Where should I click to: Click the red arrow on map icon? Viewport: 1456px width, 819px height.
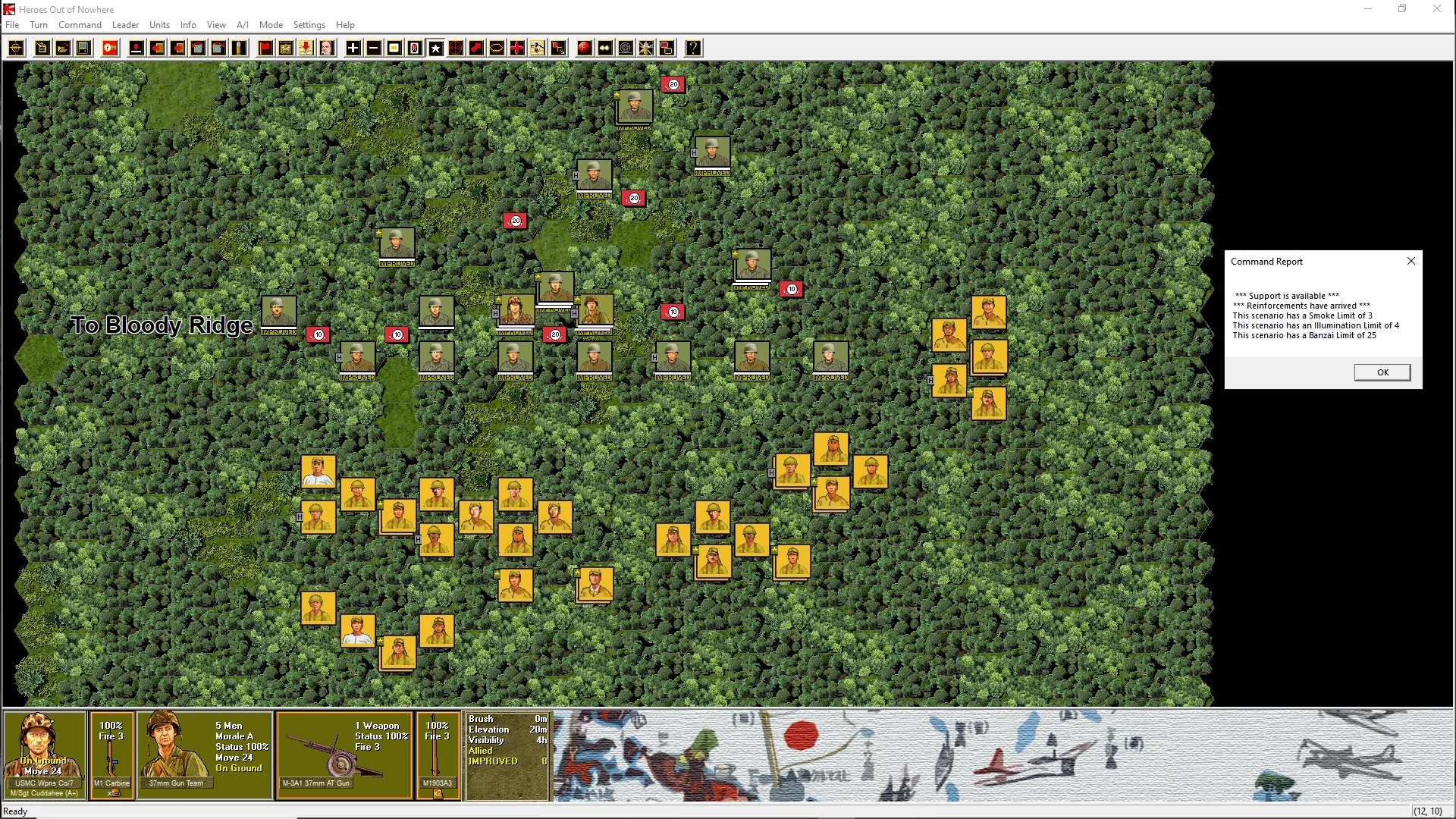tap(306, 49)
